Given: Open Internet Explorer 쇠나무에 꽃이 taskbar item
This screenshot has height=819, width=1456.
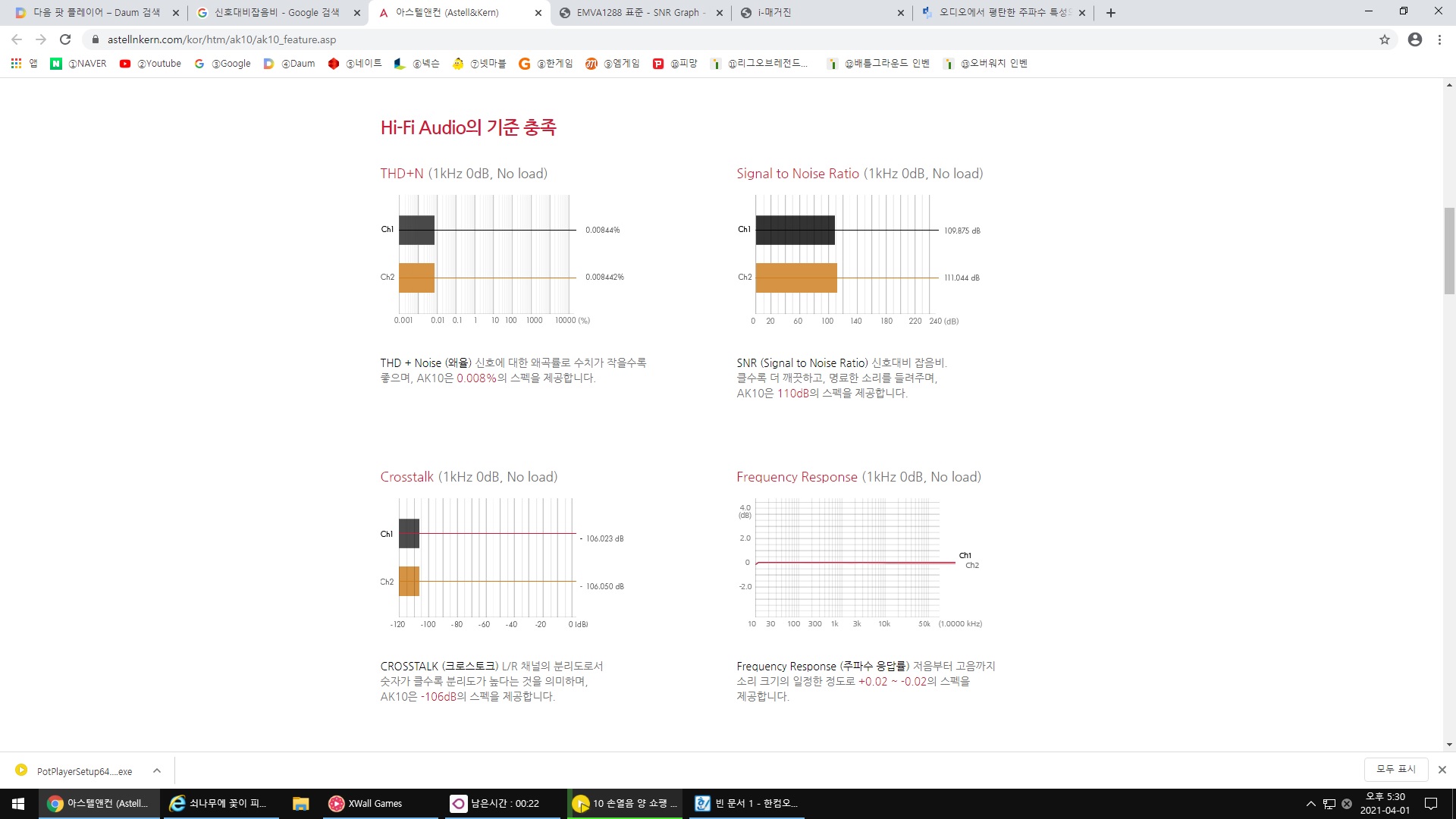Looking at the screenshot, I should (221, 803).
